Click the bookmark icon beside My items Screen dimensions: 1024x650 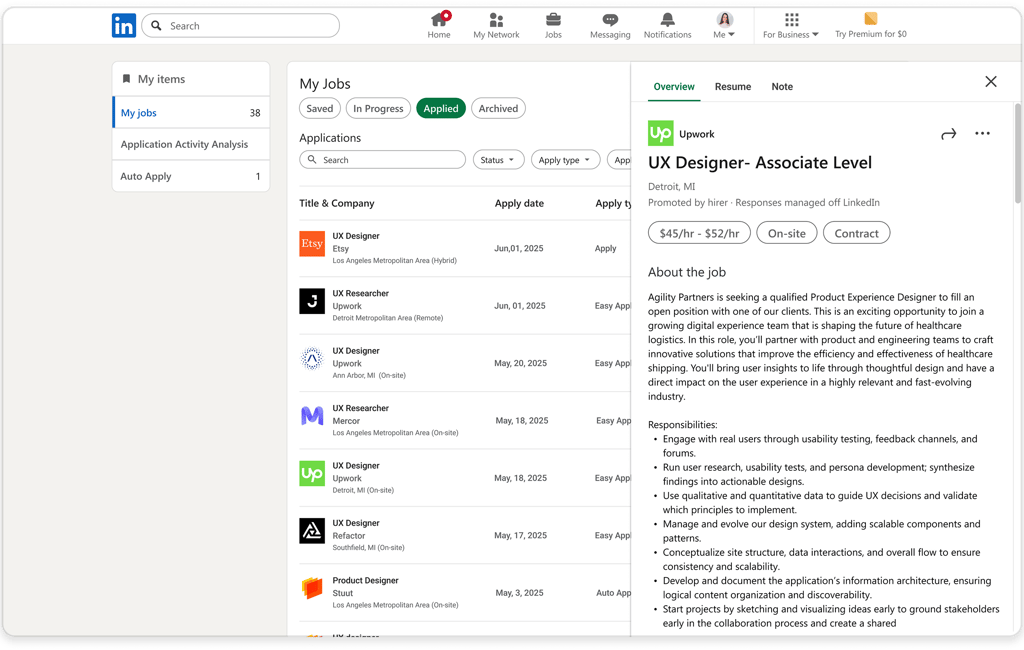point(127,79)
